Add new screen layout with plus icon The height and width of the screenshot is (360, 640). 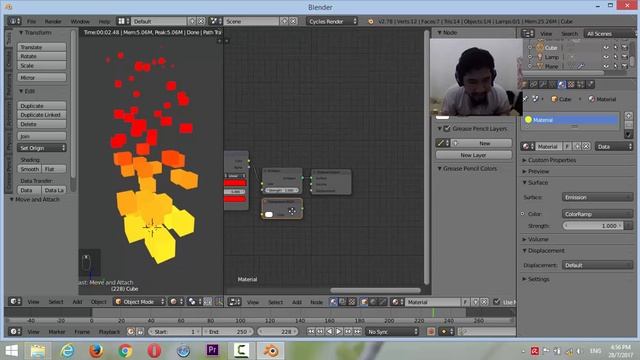[192, 21]
